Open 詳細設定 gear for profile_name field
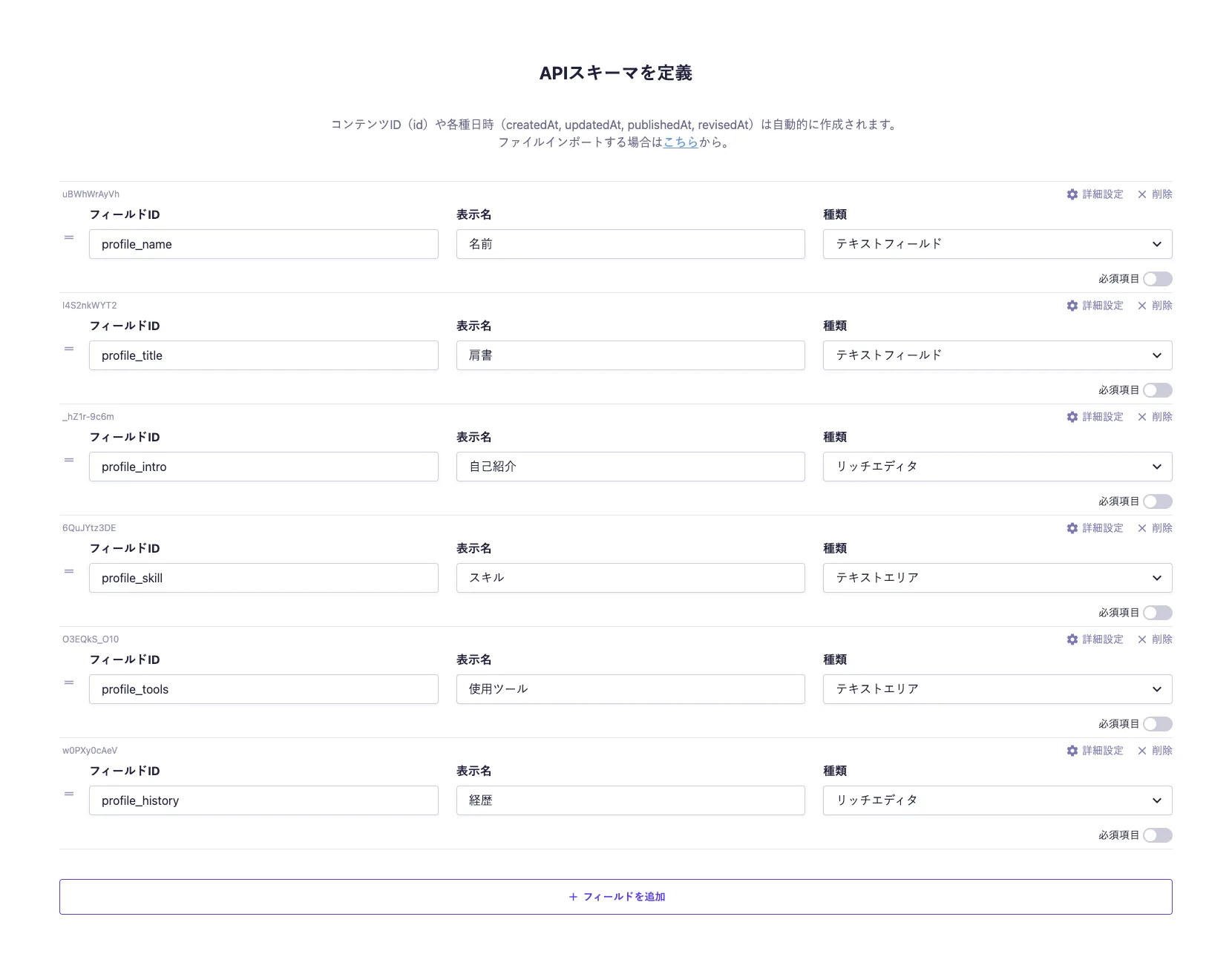The image size is (1232, 974). tap(1095, 194)
